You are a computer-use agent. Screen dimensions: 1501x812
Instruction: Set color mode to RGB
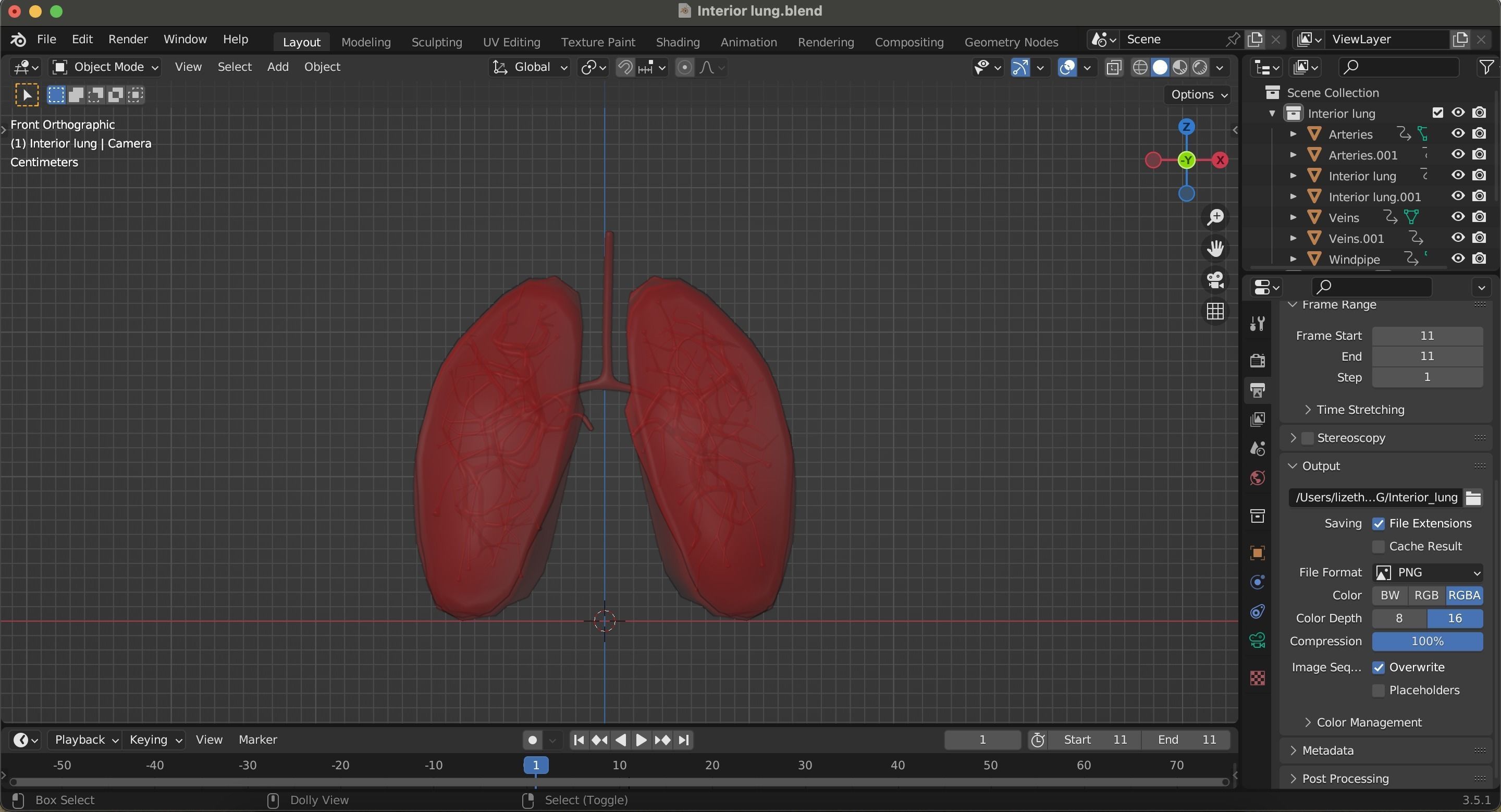click(1426, 595)
